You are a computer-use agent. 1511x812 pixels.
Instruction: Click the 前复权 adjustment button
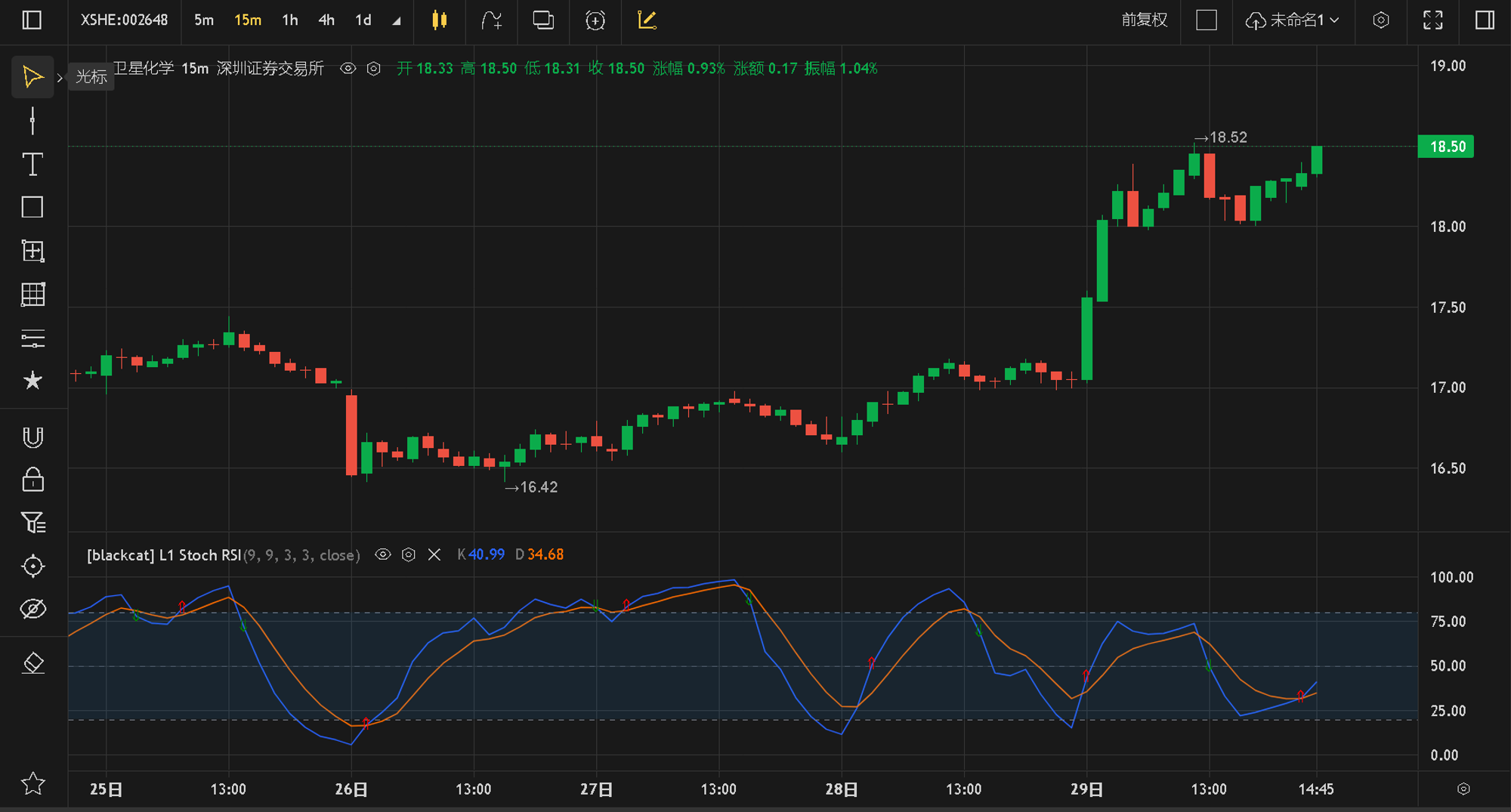[1144, 20]
